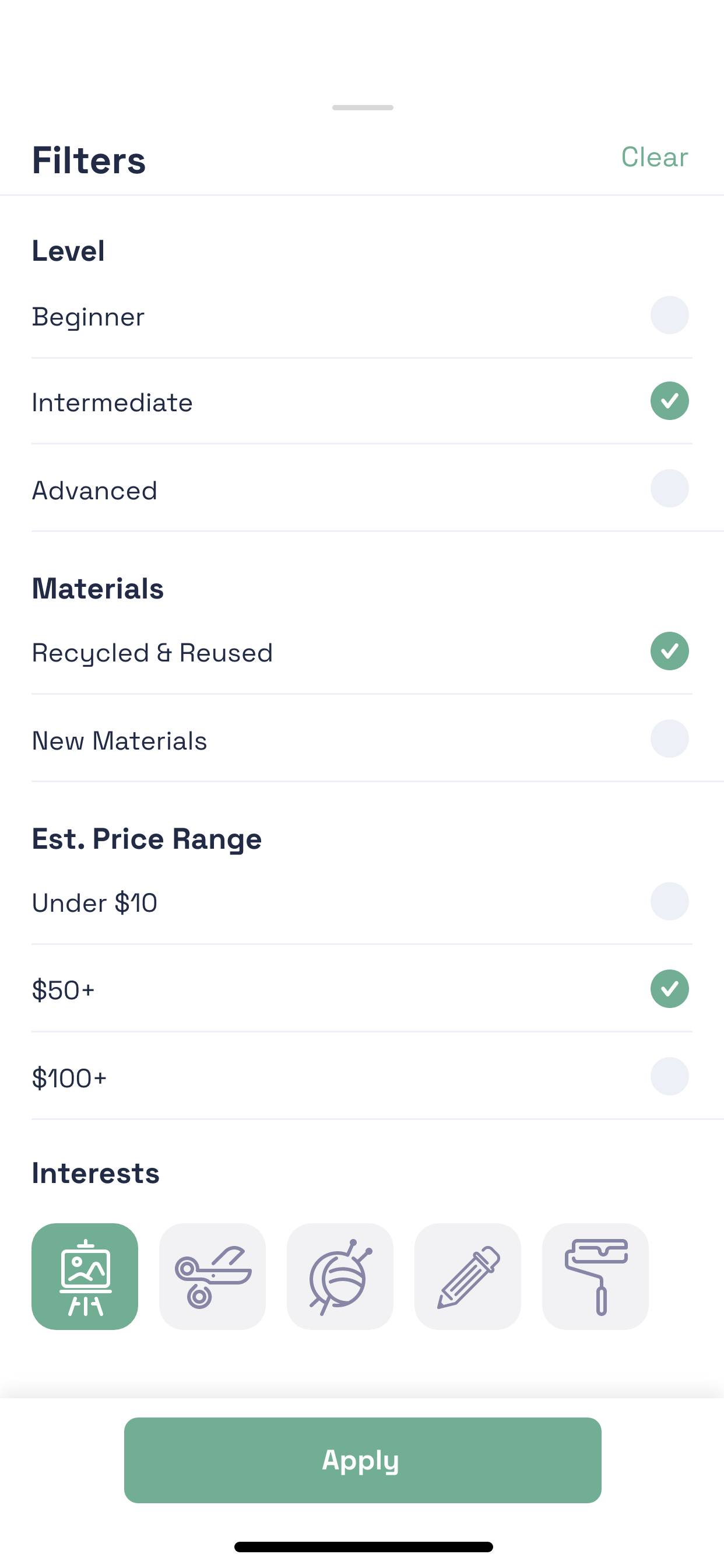Select the pencil drawing interest icon

(468, 1276)
